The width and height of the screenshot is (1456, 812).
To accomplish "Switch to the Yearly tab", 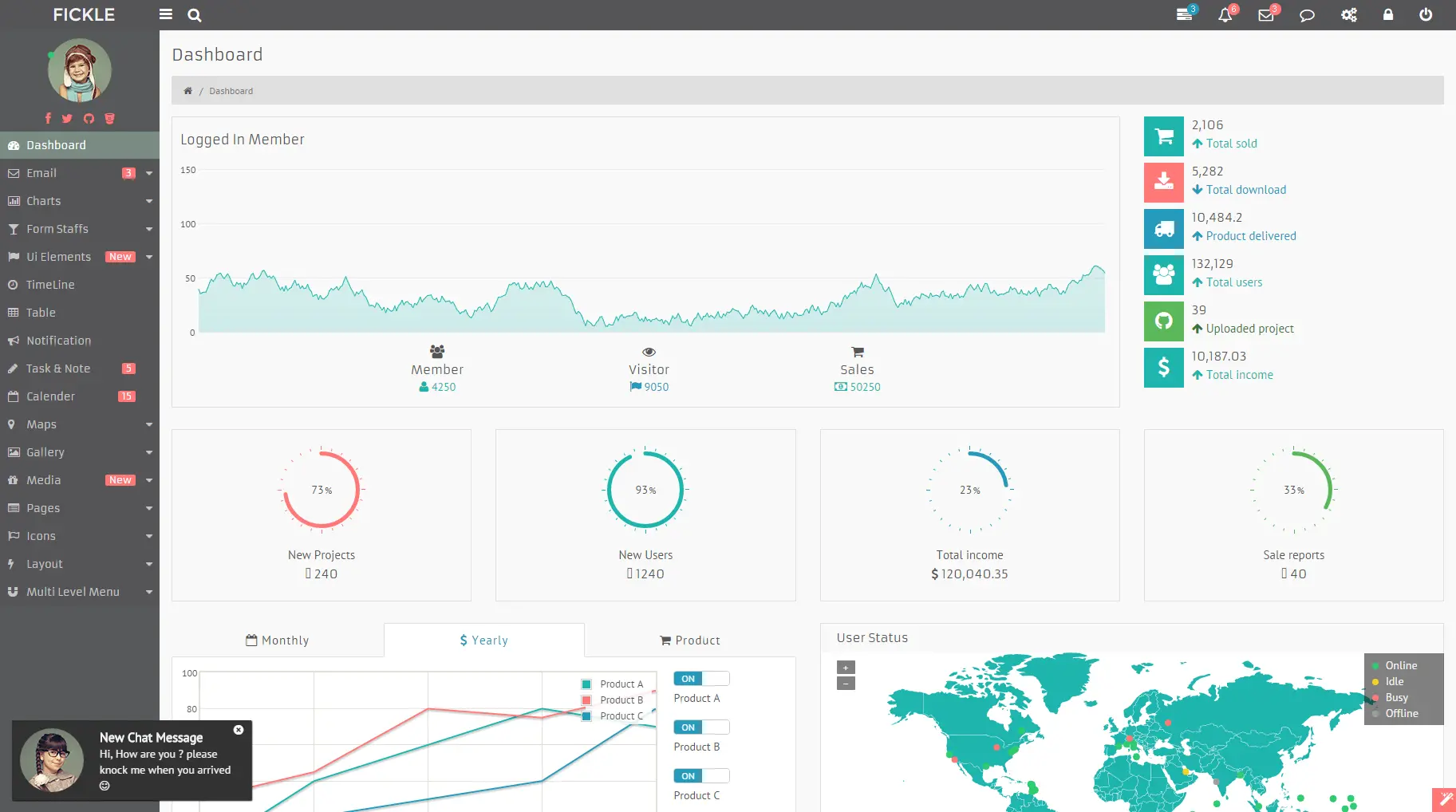I will pyautogui.click(x=484, y=641).
